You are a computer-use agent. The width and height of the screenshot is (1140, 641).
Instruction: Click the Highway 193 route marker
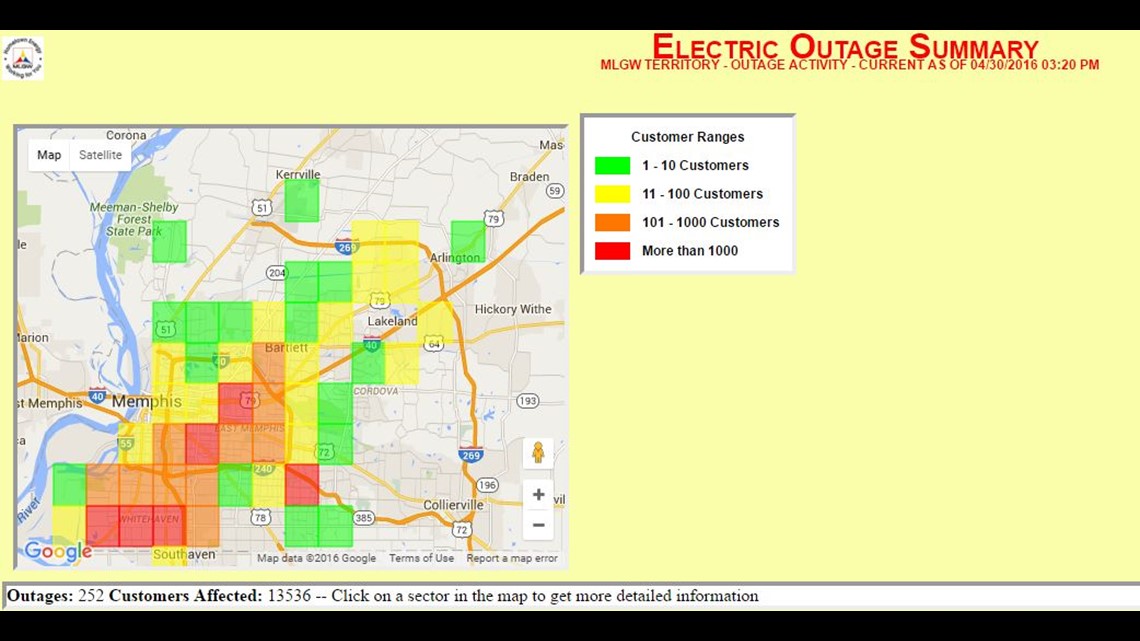(528, 401)
